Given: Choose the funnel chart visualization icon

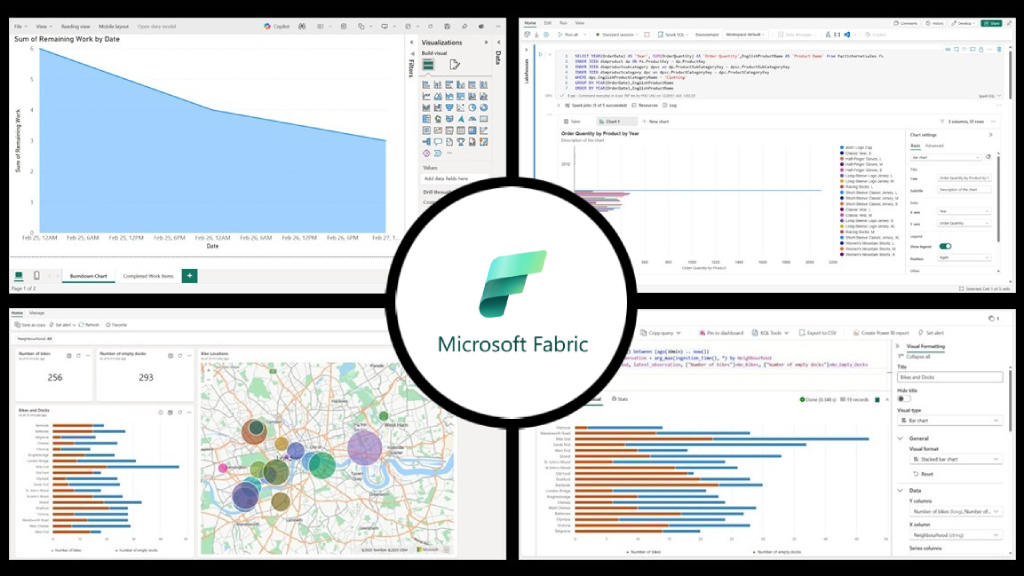Looking at the screenshot, I should coord(449,108).
